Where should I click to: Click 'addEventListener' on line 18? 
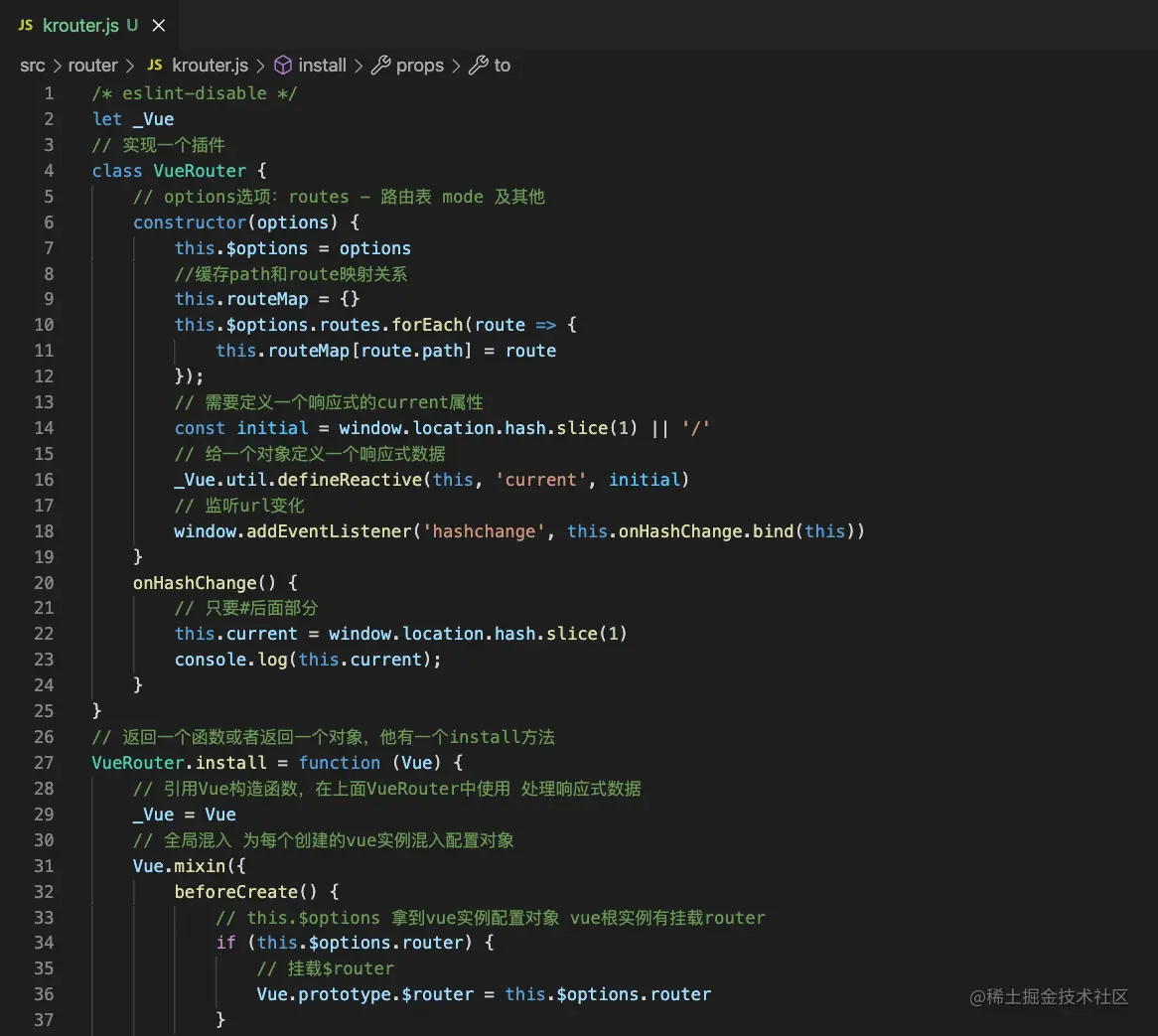(329, 531)
